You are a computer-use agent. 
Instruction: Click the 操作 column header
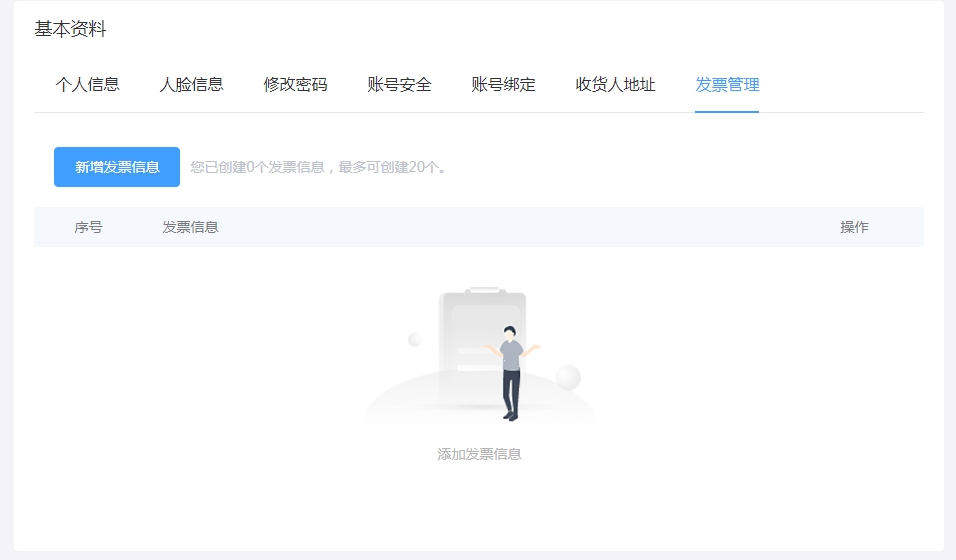pos(854,227)
